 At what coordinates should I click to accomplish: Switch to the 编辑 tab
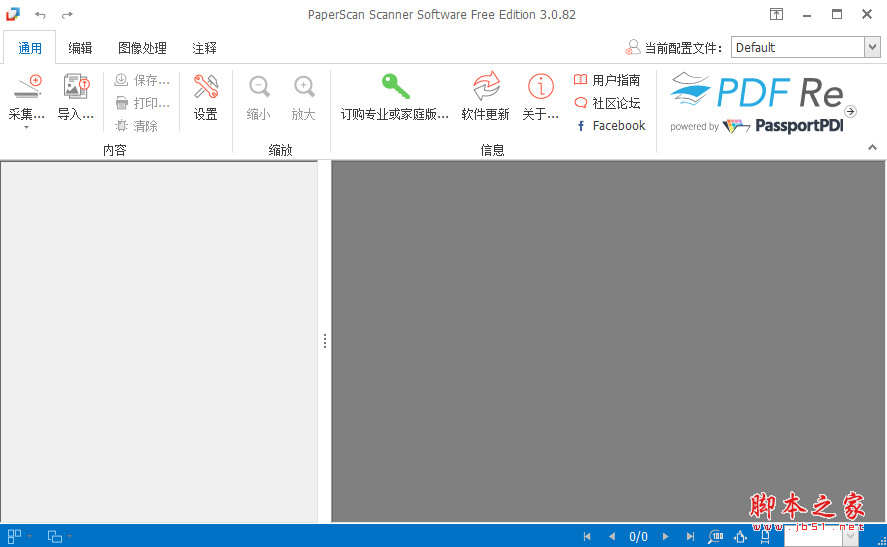(x=80, y=48)
